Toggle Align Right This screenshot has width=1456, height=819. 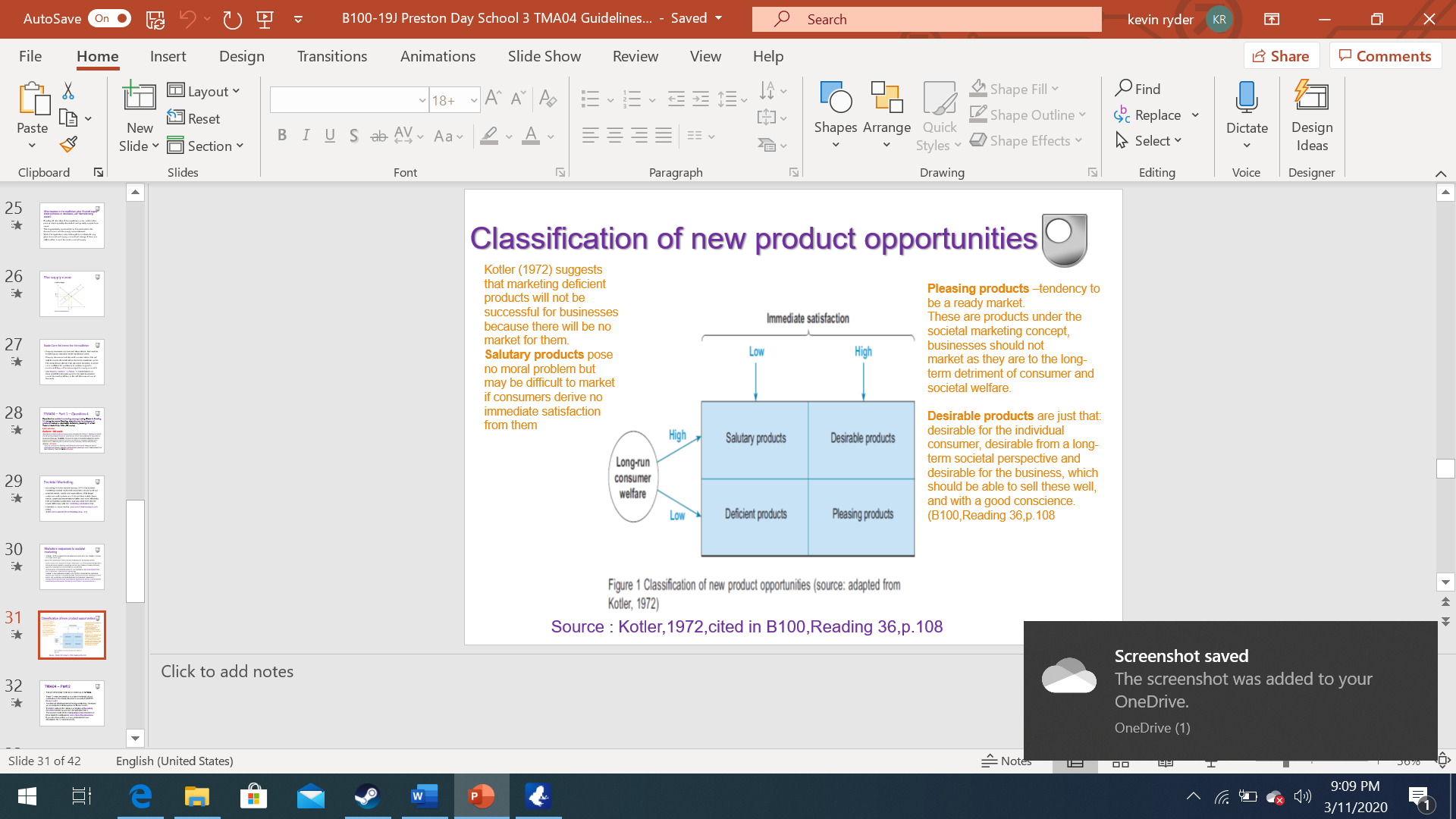pyautogui.click(x=639, y=136)
